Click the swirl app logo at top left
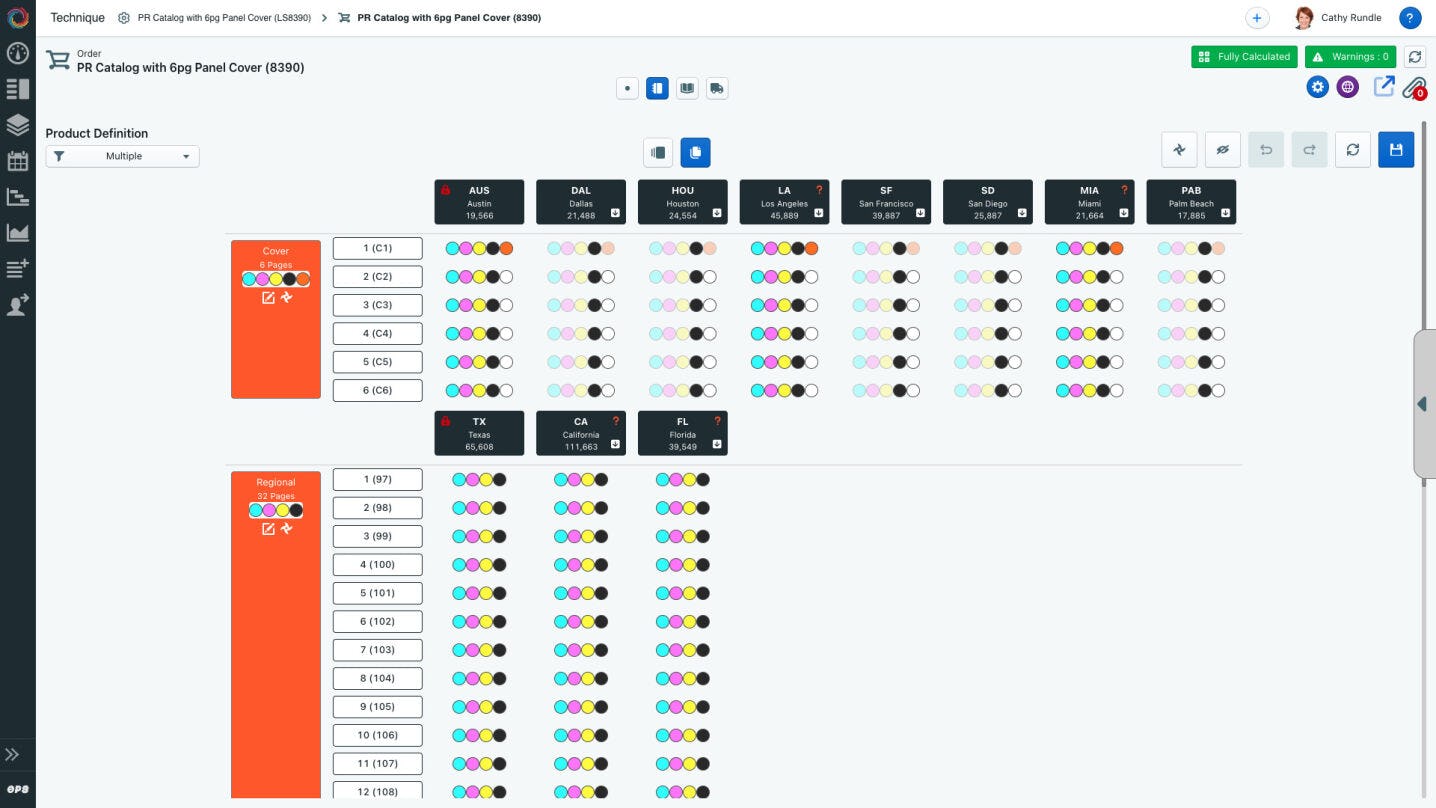 pos(17,17)
